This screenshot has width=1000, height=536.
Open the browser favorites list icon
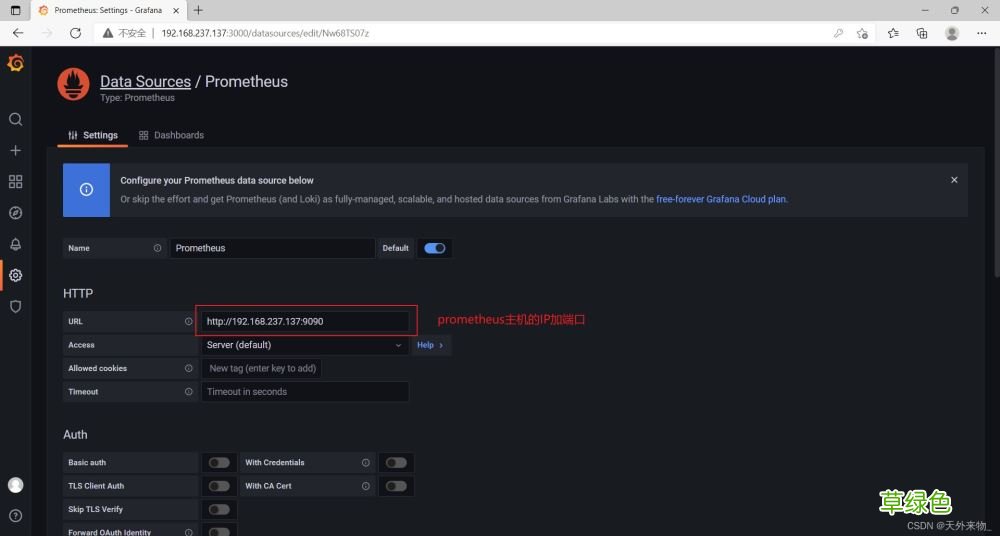[x=893, y=33]
